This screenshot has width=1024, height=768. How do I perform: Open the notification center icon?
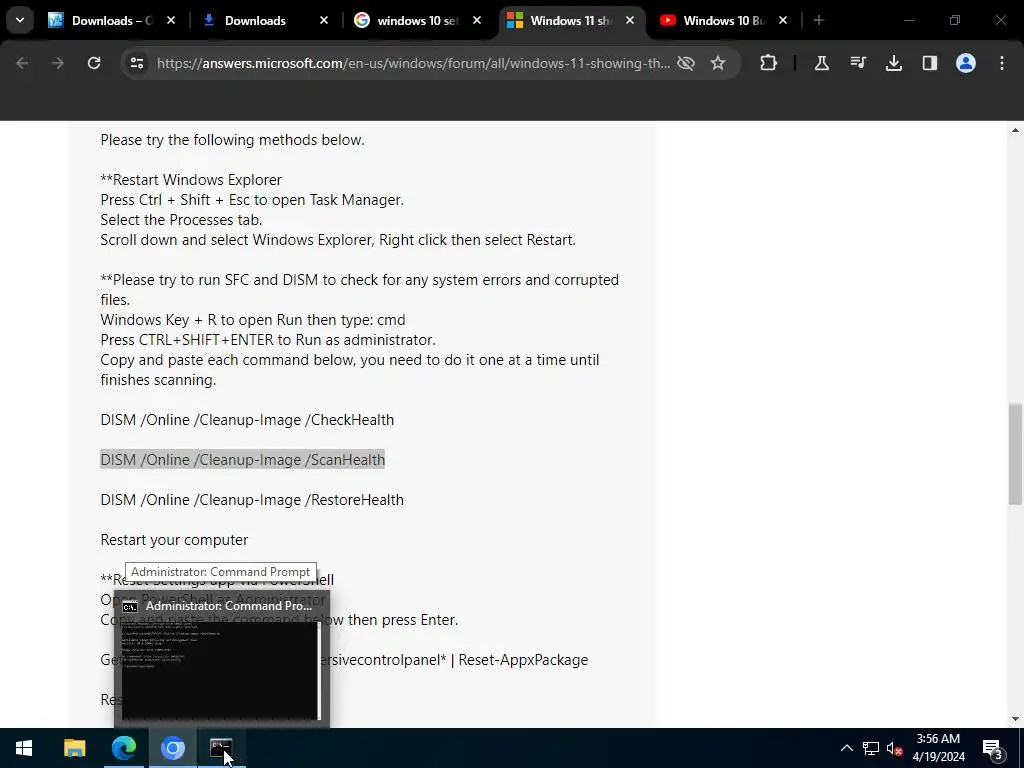click(x=994, y=748)
